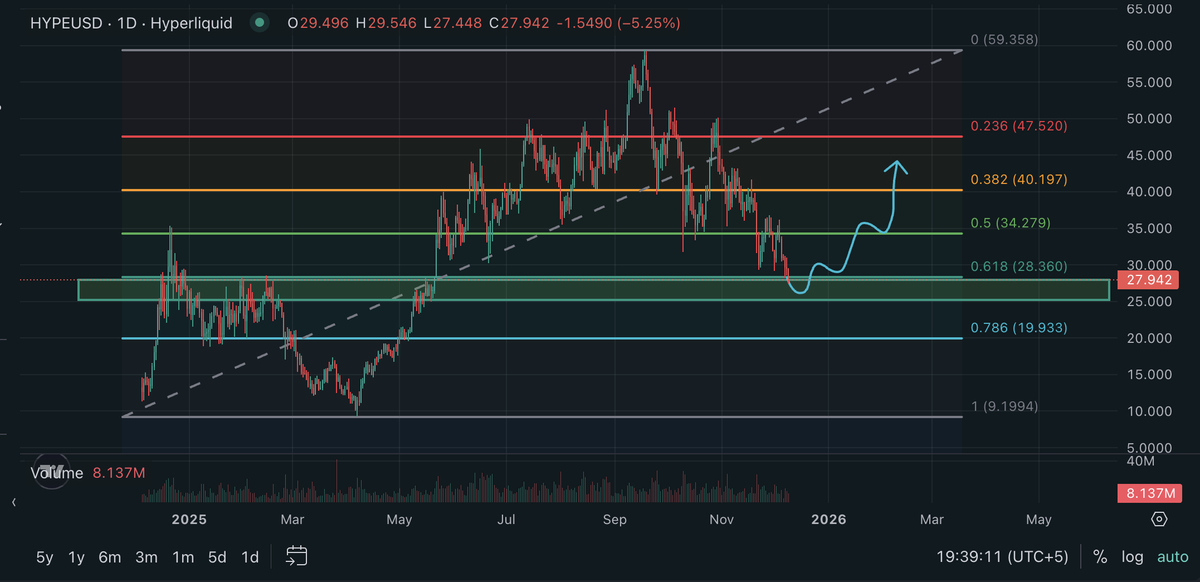
Task: Select the 5y time range
Action: (x=45, y=557)
